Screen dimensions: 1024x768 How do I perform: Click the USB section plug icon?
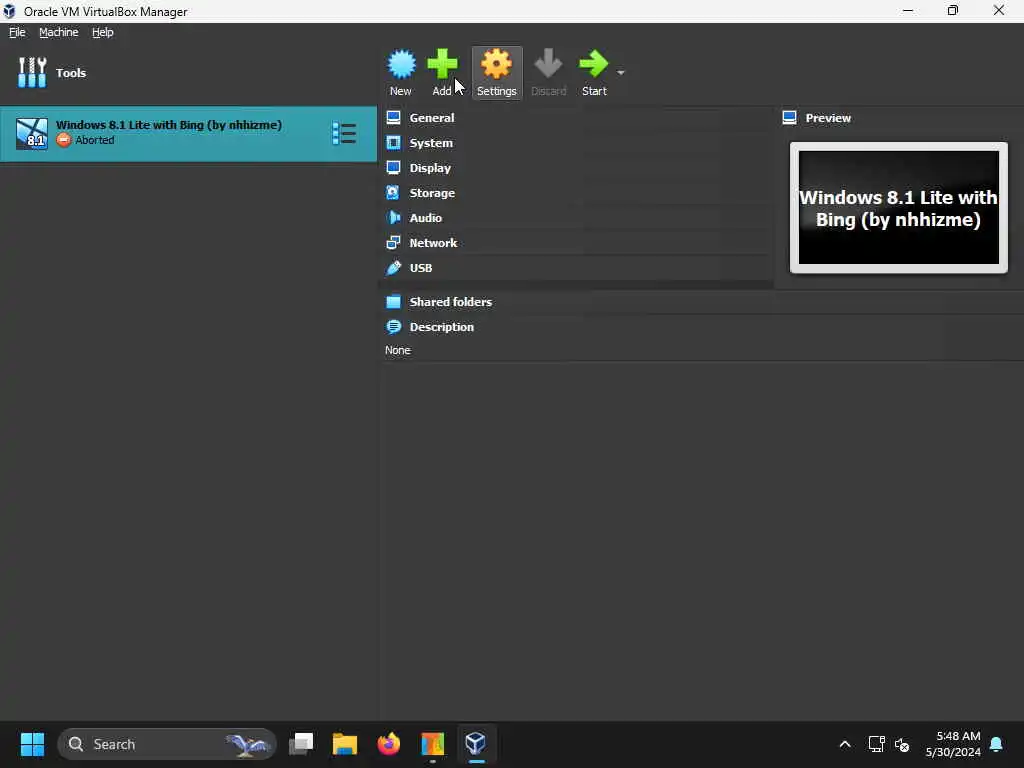(393, 268)
